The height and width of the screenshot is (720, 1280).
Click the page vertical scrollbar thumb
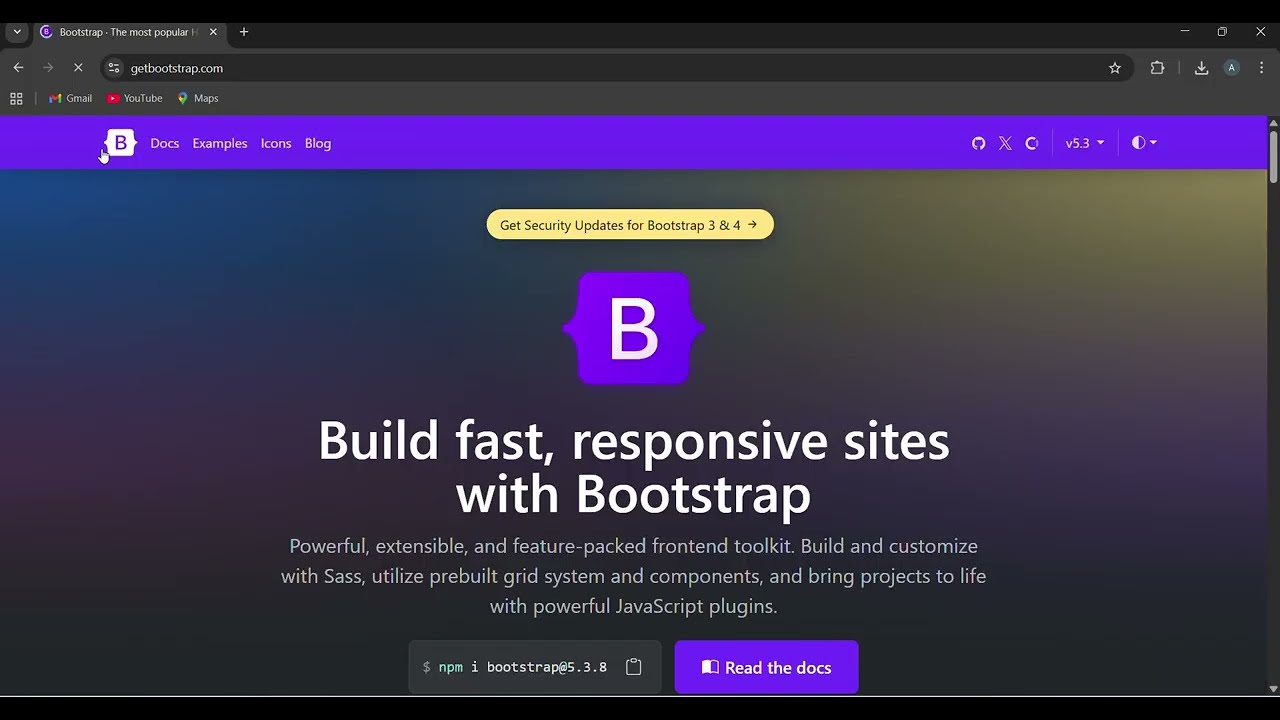click(x=1273, y=156)
